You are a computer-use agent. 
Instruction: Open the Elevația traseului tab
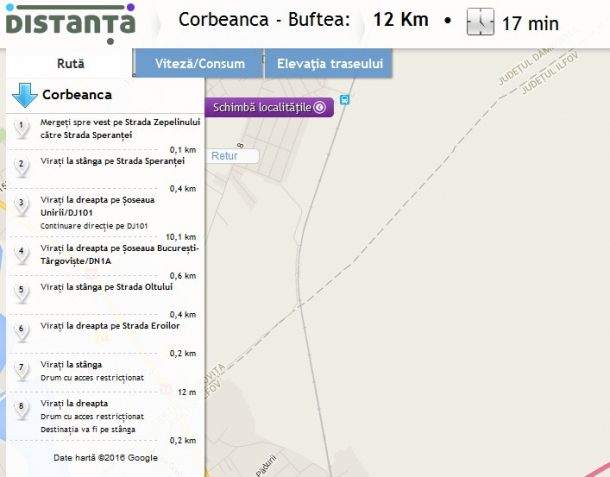(x=328, y=64)
